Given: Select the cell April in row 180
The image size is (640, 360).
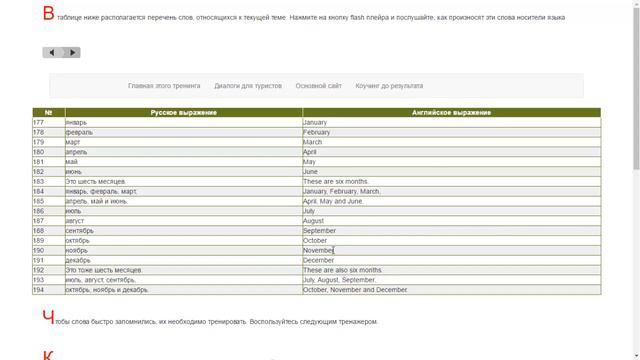Looking at the screenshot, I should pos(451,152).
